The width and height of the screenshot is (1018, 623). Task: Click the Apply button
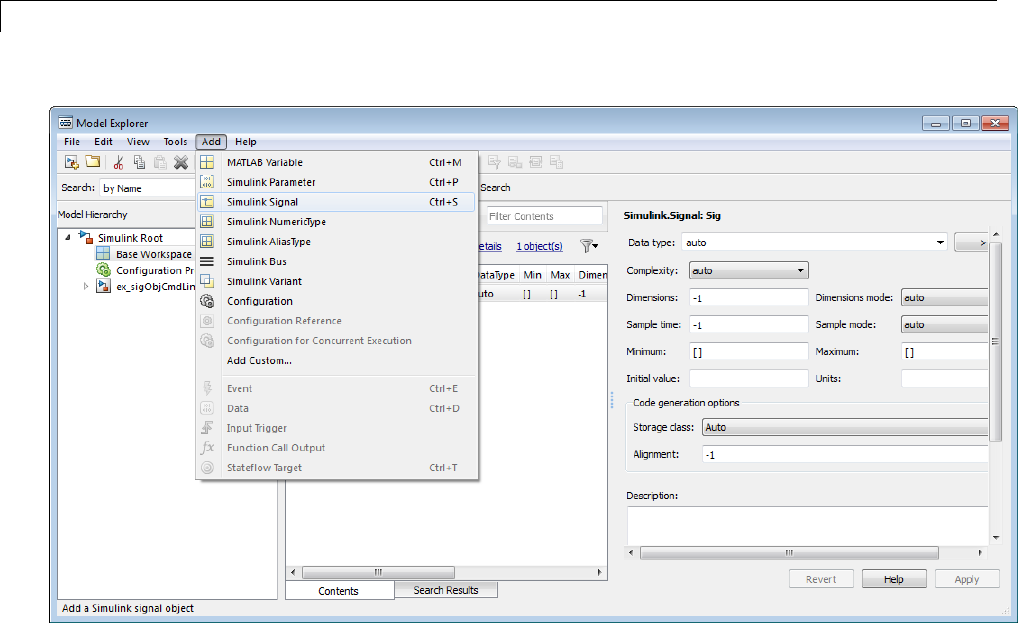tap(967, 580)
